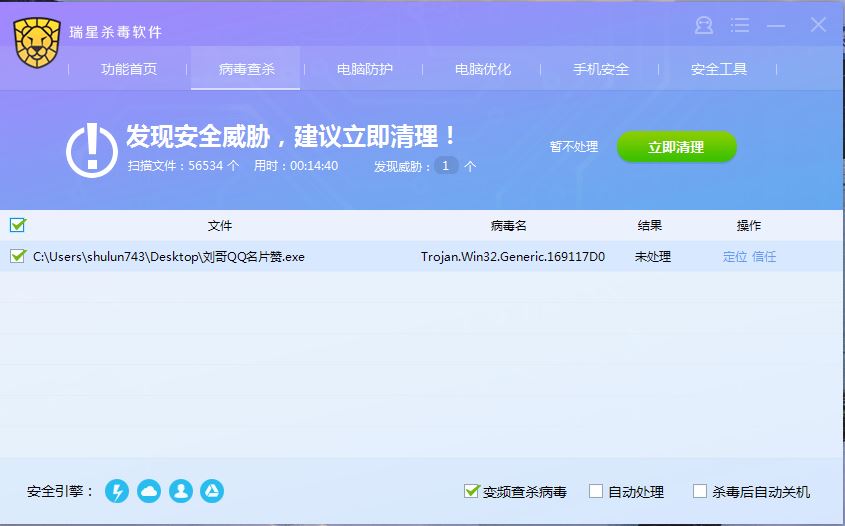Viewport: 845px width, 526px height.
Task: Switch to 功能首页 tab
Action: click(129, 69)
